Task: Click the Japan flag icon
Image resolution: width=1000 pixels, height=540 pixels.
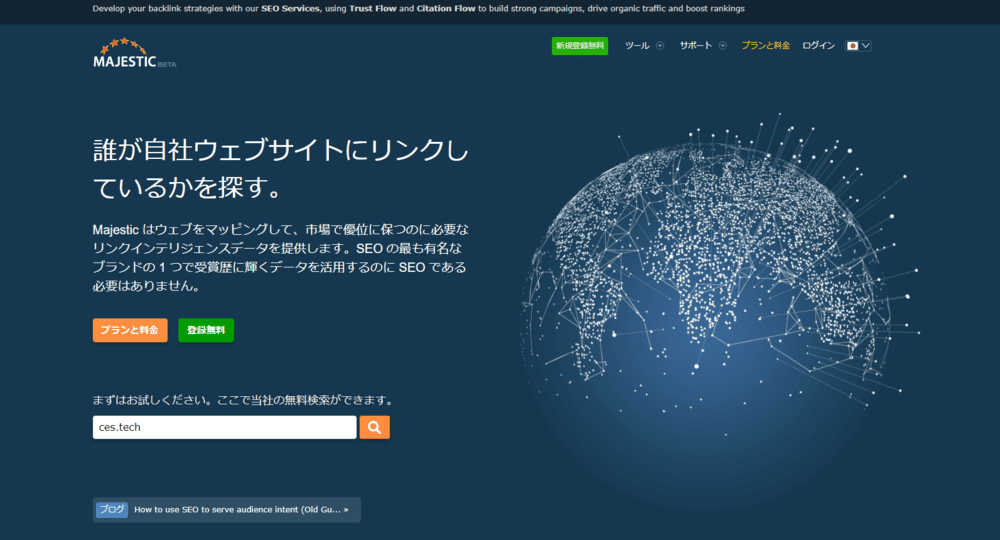Action: coord(852,46)
